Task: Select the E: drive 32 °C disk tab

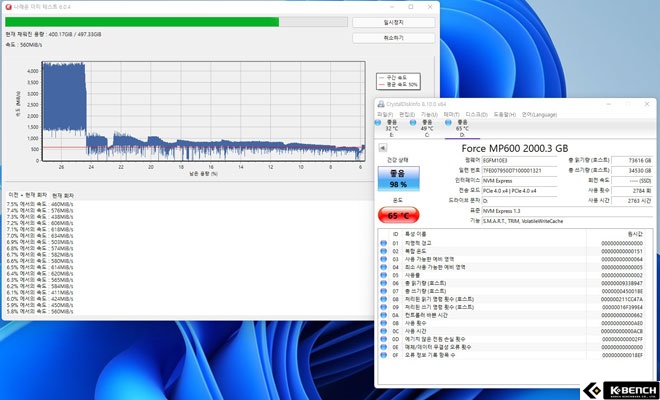Action: pyautogui.click(x=391, y=128)
